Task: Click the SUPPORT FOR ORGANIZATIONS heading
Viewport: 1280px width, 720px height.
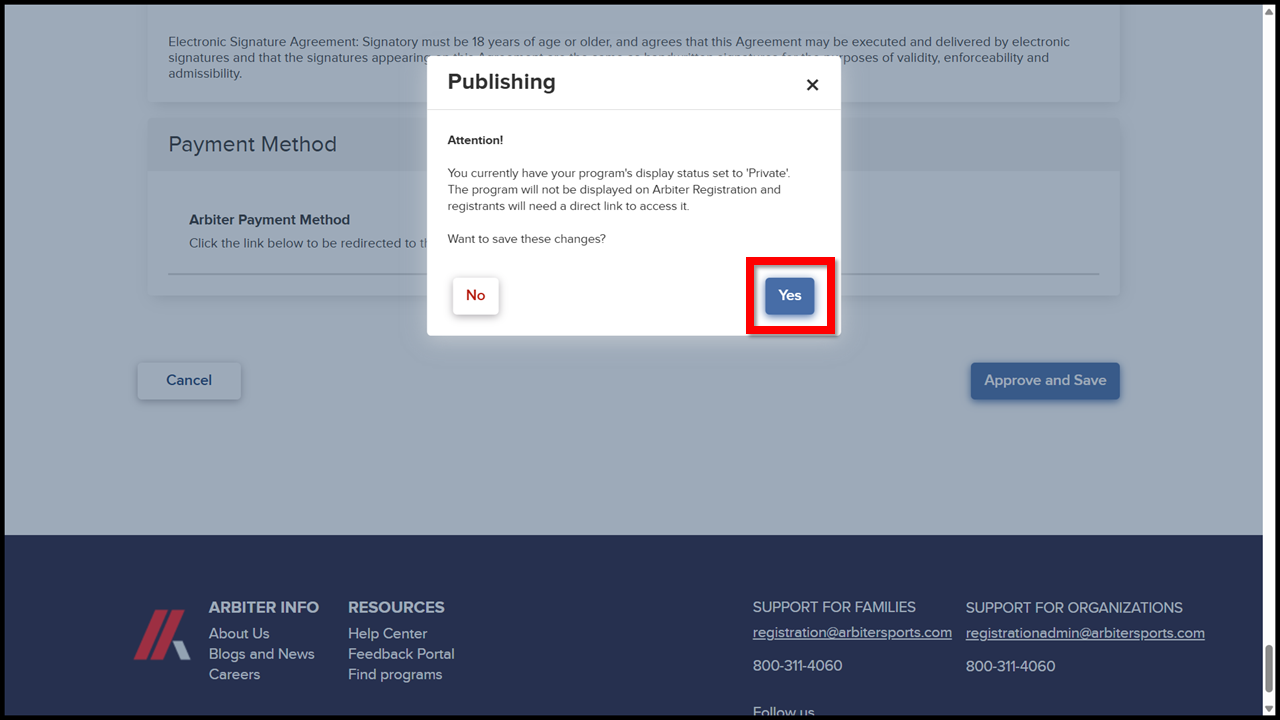Action: (1074, 608)
